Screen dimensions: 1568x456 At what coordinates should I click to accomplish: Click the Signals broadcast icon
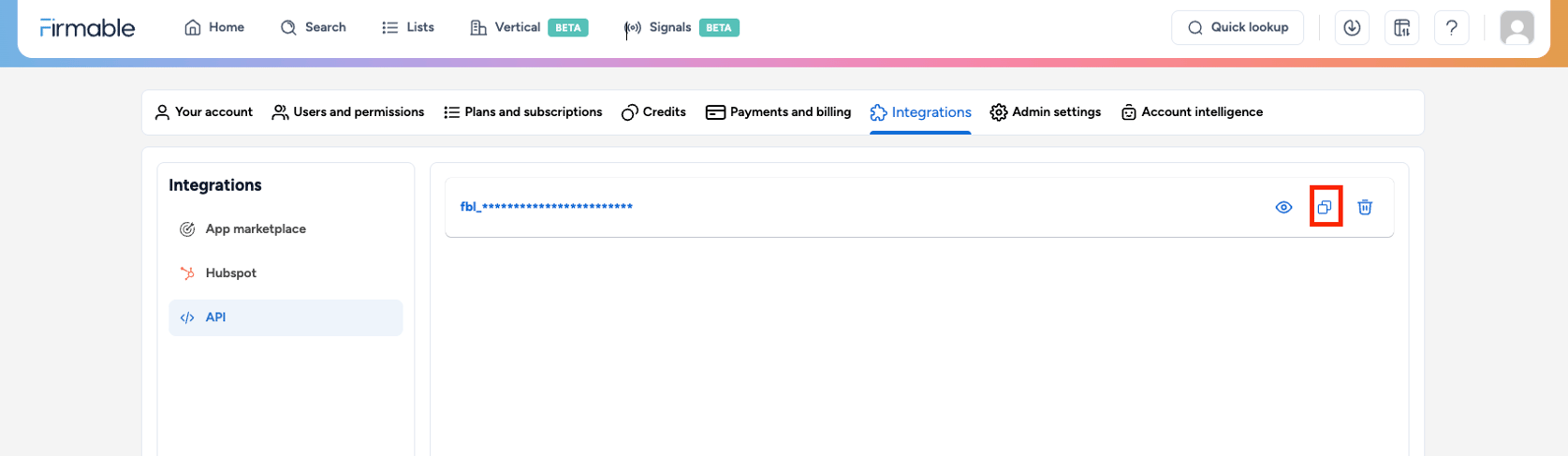point(634,27)
